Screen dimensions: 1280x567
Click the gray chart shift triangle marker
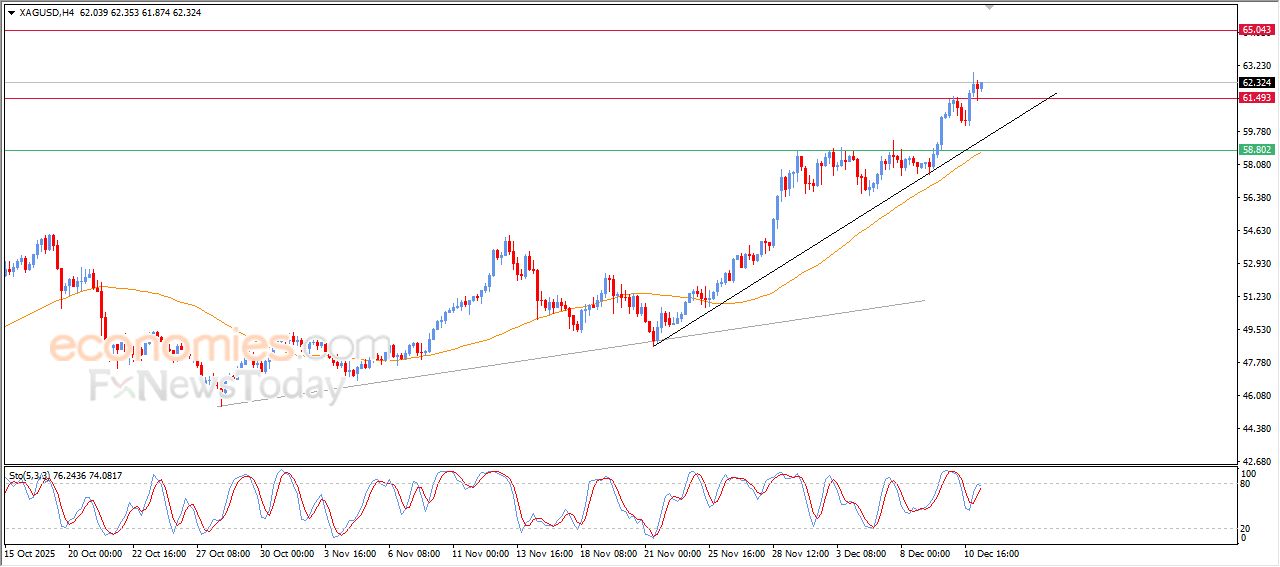(x=990, y=7)
